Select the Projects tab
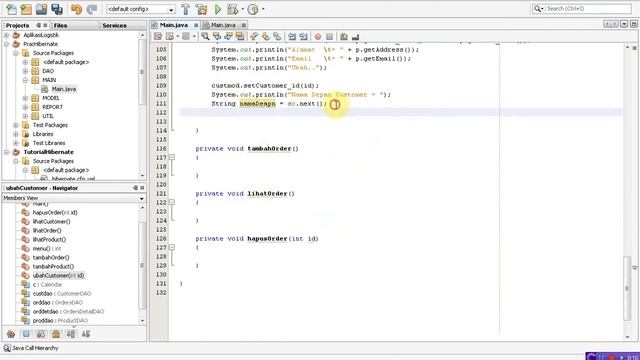 (x=17, y=25)
